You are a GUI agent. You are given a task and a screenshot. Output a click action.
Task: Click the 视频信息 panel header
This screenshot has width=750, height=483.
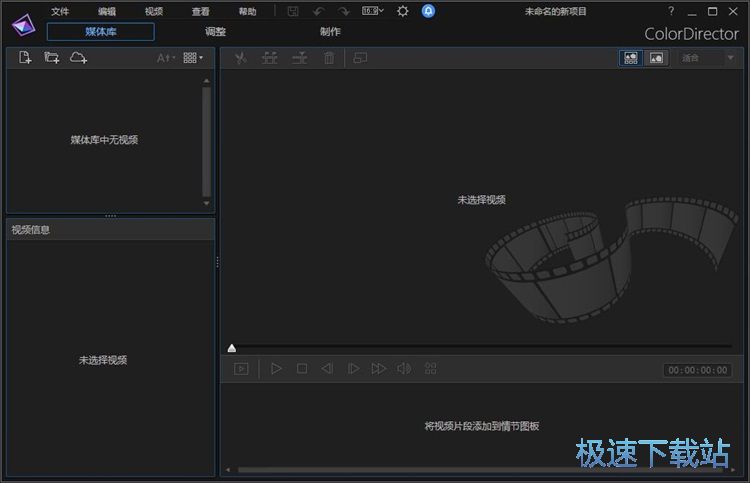coord(110,230)
